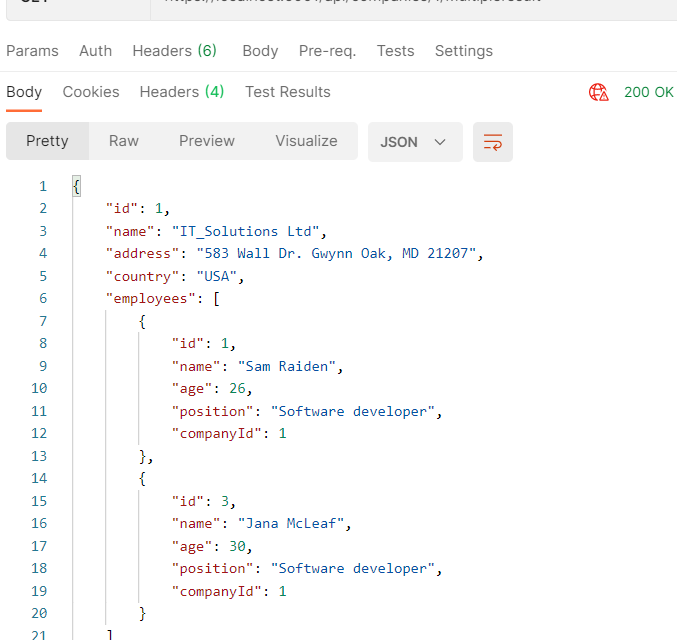Click the 200 OK status label
677x640 pixels.
point(648,92)
